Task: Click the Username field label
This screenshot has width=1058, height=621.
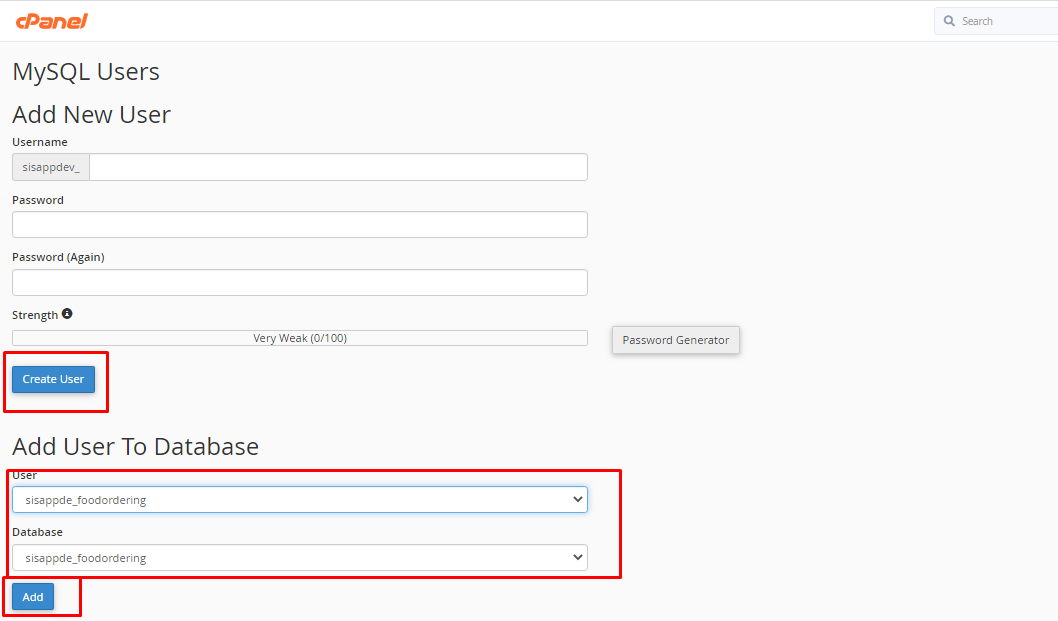Action: click(40, 142)
